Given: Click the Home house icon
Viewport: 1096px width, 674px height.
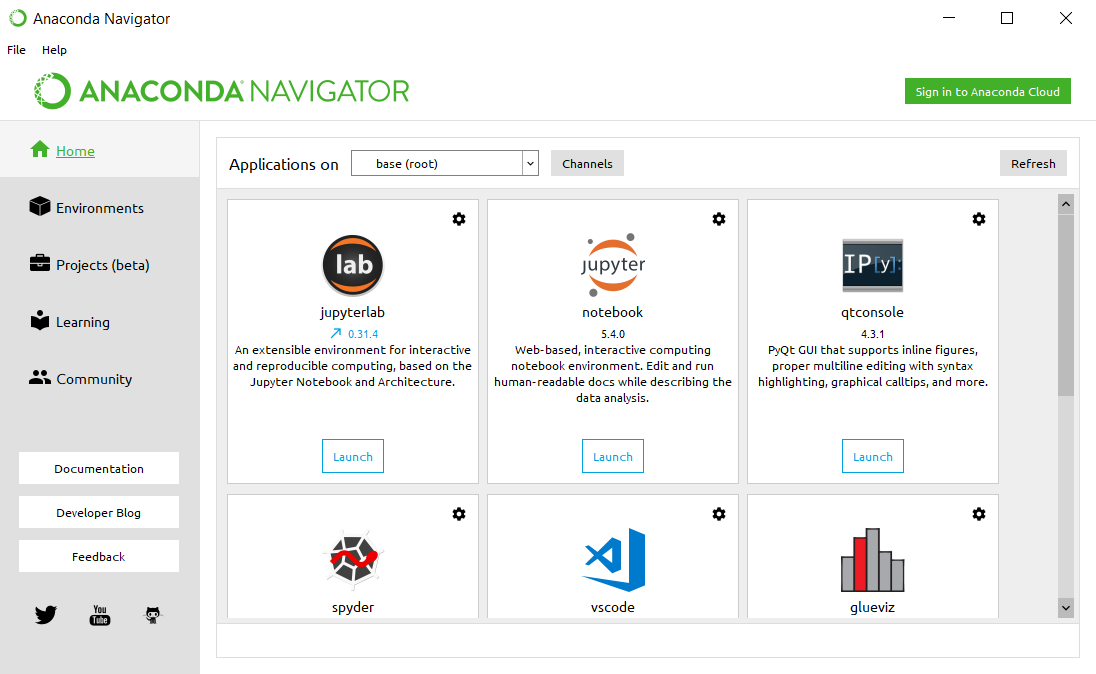Looking at the screenshot, I should click(40, 149).
